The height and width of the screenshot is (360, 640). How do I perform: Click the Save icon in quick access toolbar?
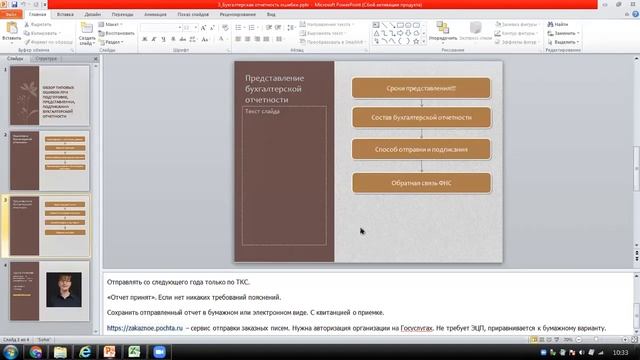14,4
